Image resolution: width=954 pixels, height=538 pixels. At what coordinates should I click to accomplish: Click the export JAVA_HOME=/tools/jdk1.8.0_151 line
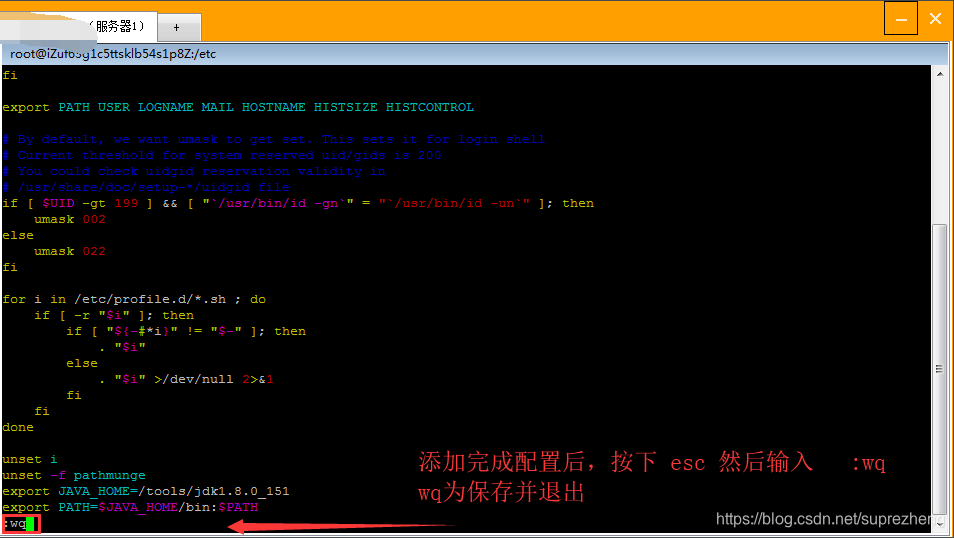[145, 491]
